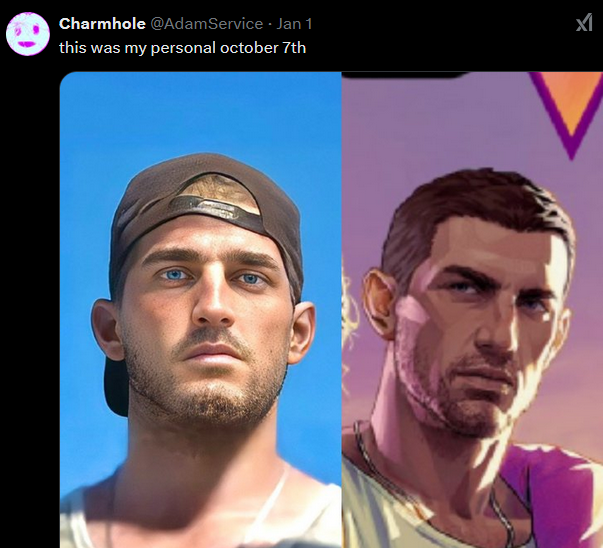Open the right illustrated man image

tap(472, 310)
